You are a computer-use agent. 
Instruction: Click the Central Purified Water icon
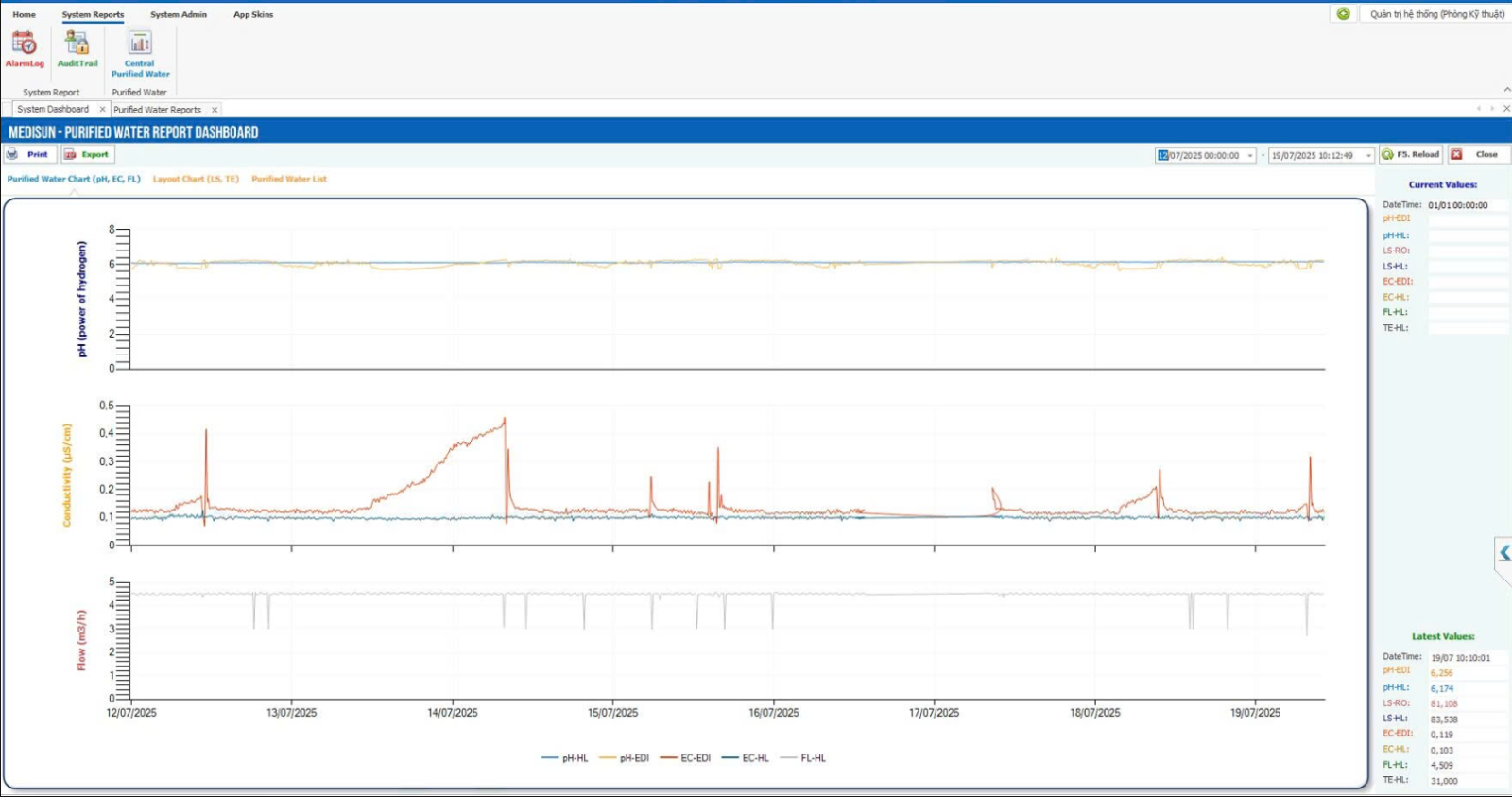click(140, 52)
